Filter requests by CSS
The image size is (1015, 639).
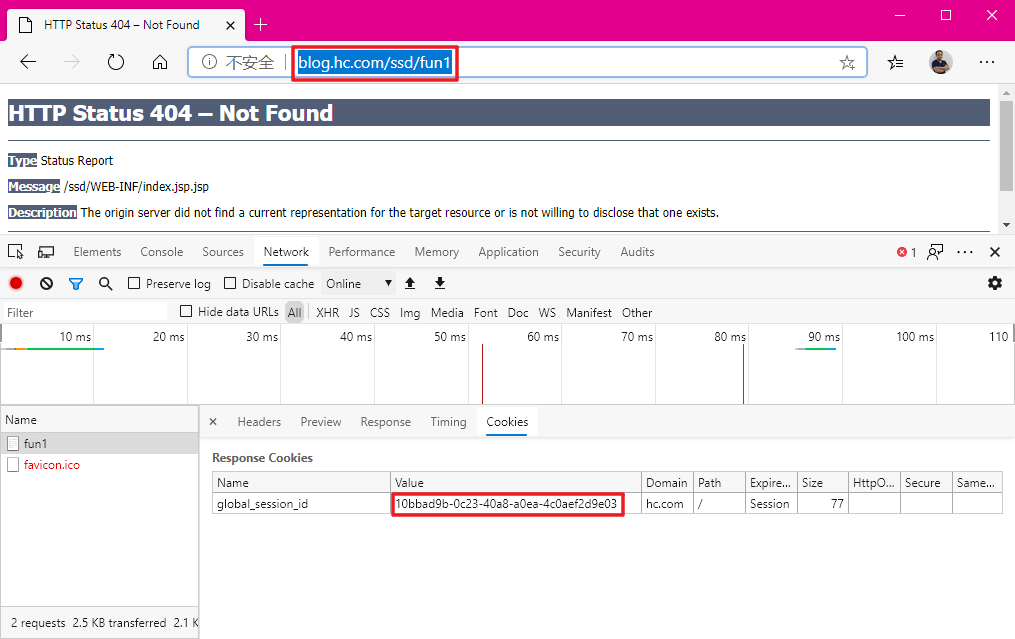379,313
